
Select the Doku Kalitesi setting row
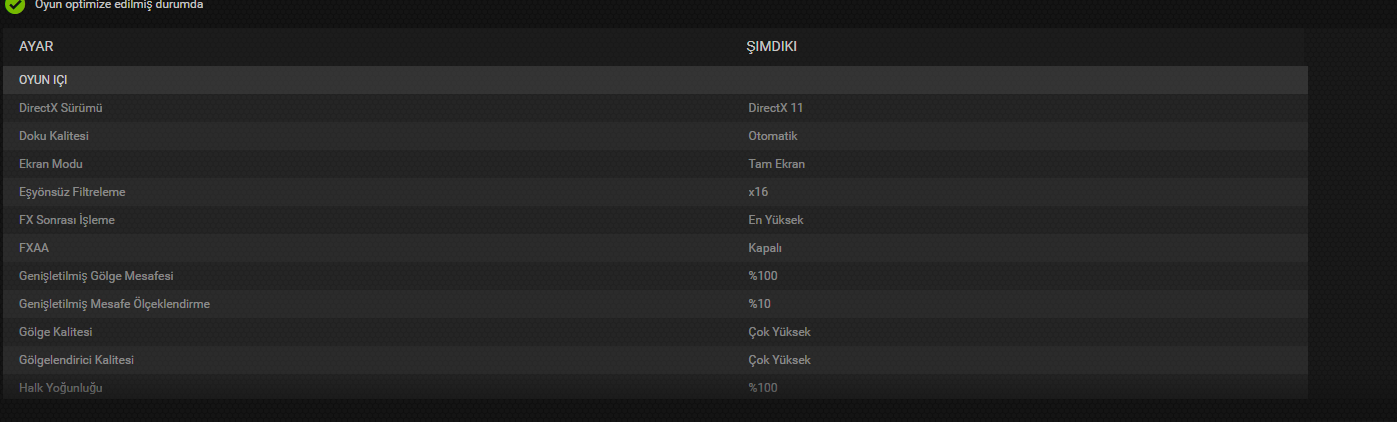tap(655, 136)
